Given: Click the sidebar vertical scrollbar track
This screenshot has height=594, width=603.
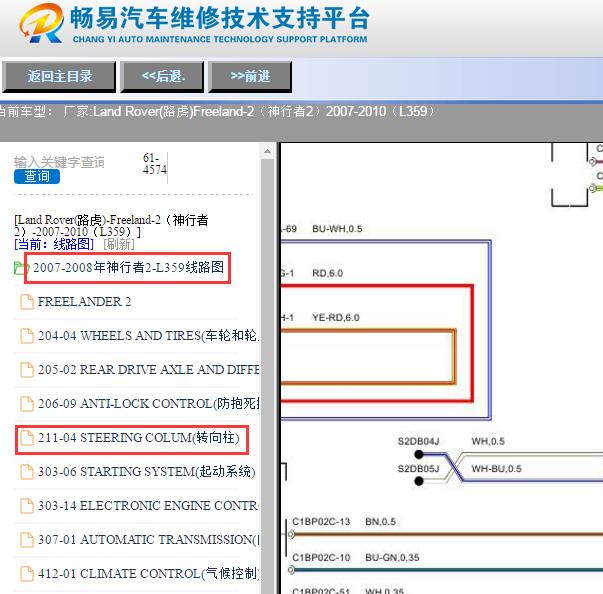Looking at the screenshot, I should (267, 376).
